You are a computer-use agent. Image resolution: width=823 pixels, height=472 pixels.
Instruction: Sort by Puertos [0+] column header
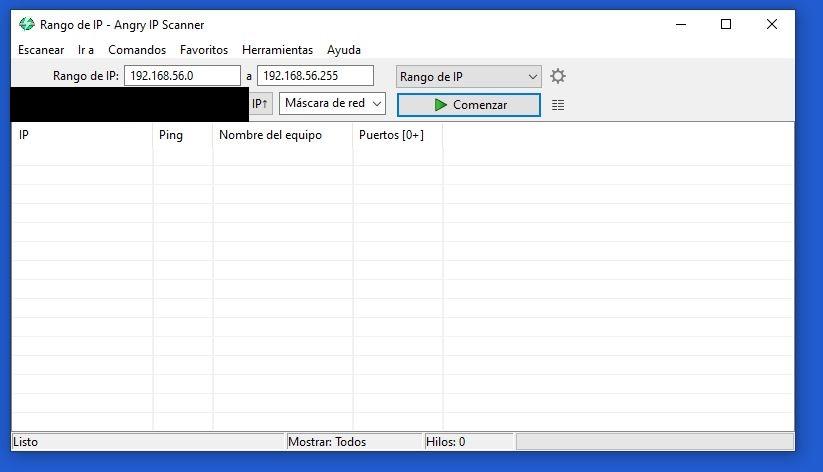(398, 135)
